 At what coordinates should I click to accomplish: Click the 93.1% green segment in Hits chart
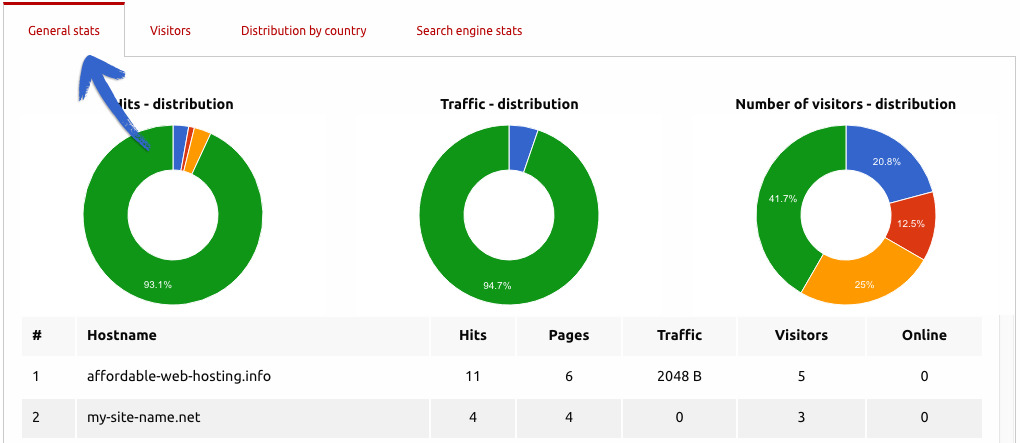(x=157, y=284)
